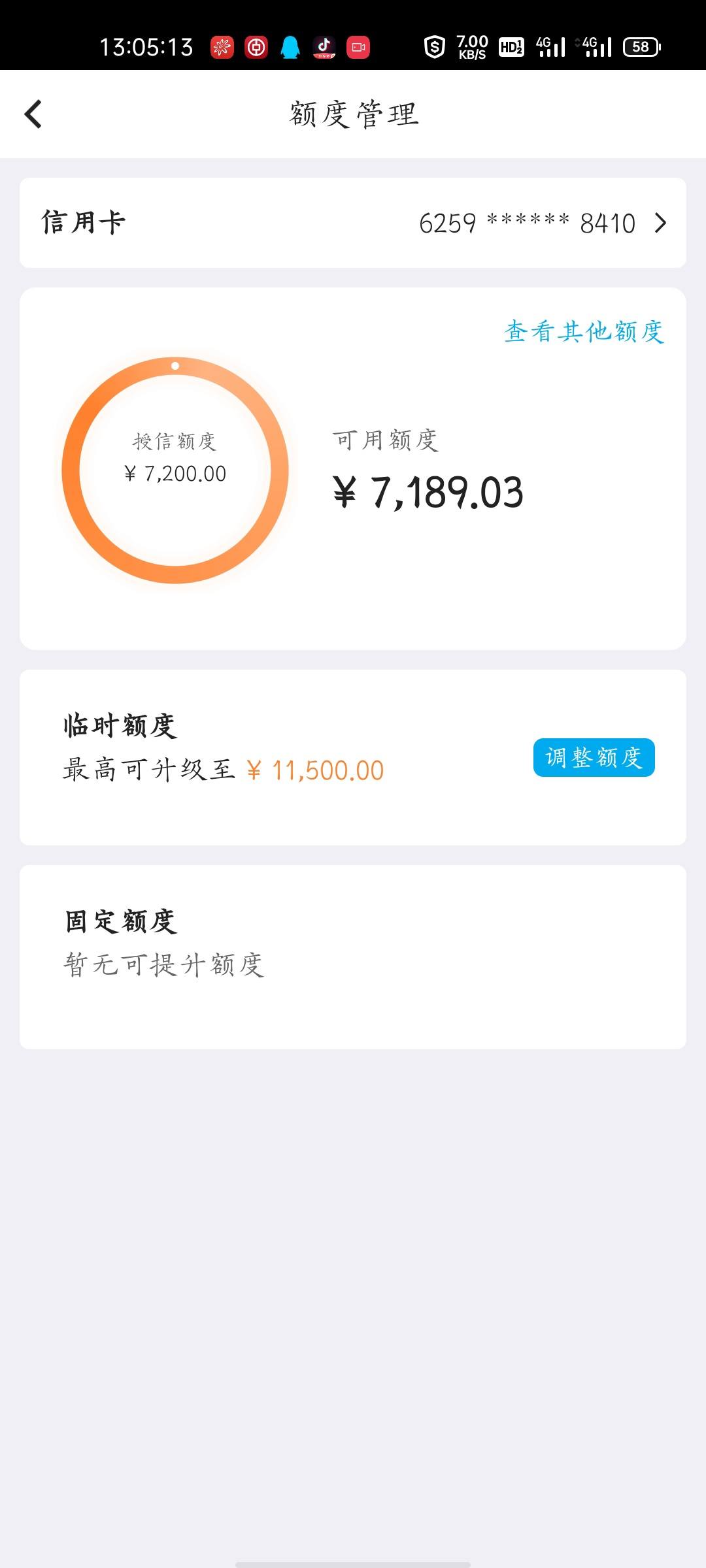The width and height of the screenshot is (706, 1568).
Task: Open the credit card chevron arrow
Action: tap(660, 223)
